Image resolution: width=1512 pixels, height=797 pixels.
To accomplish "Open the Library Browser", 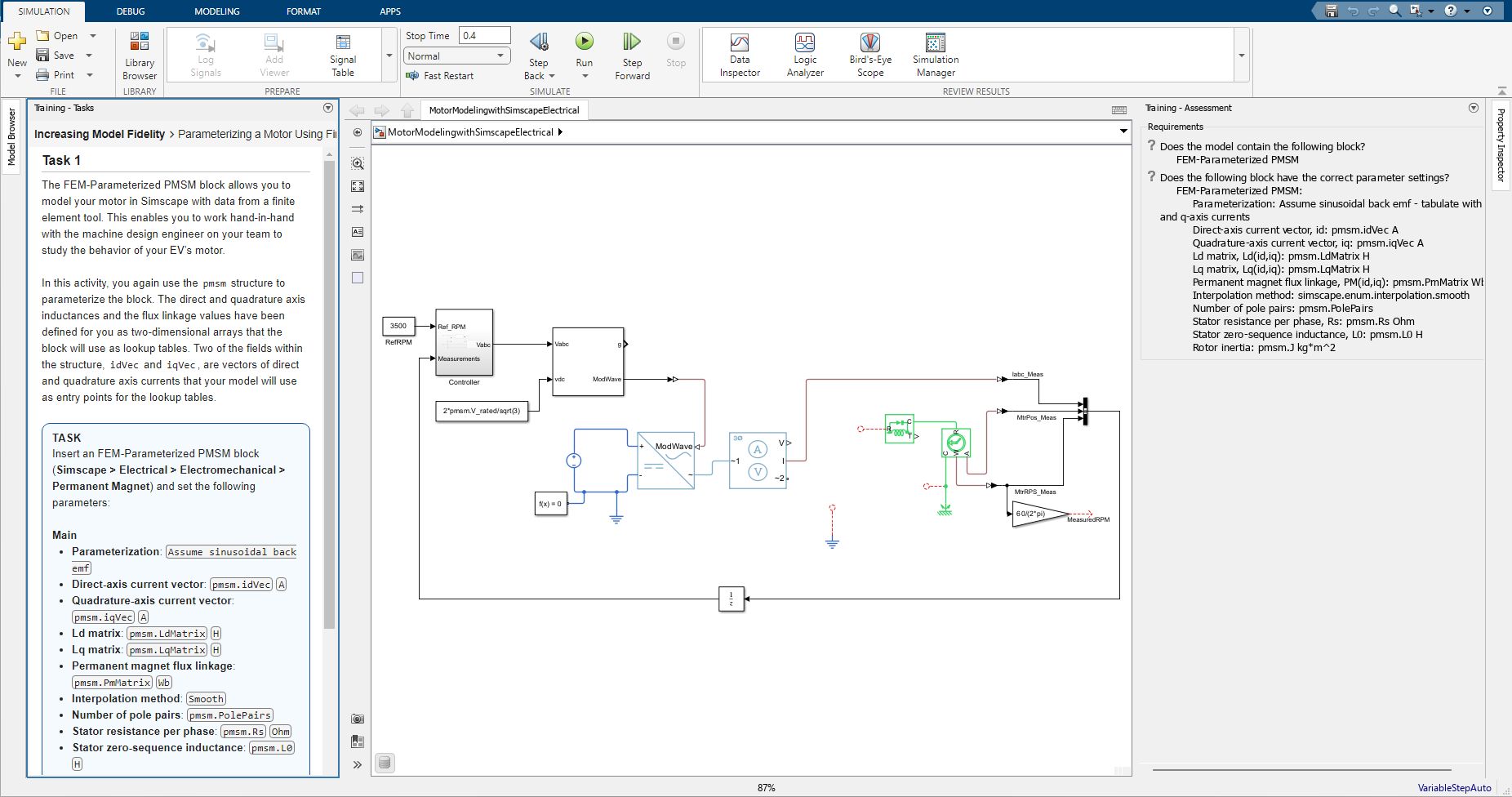I will (x=139, y=54).
